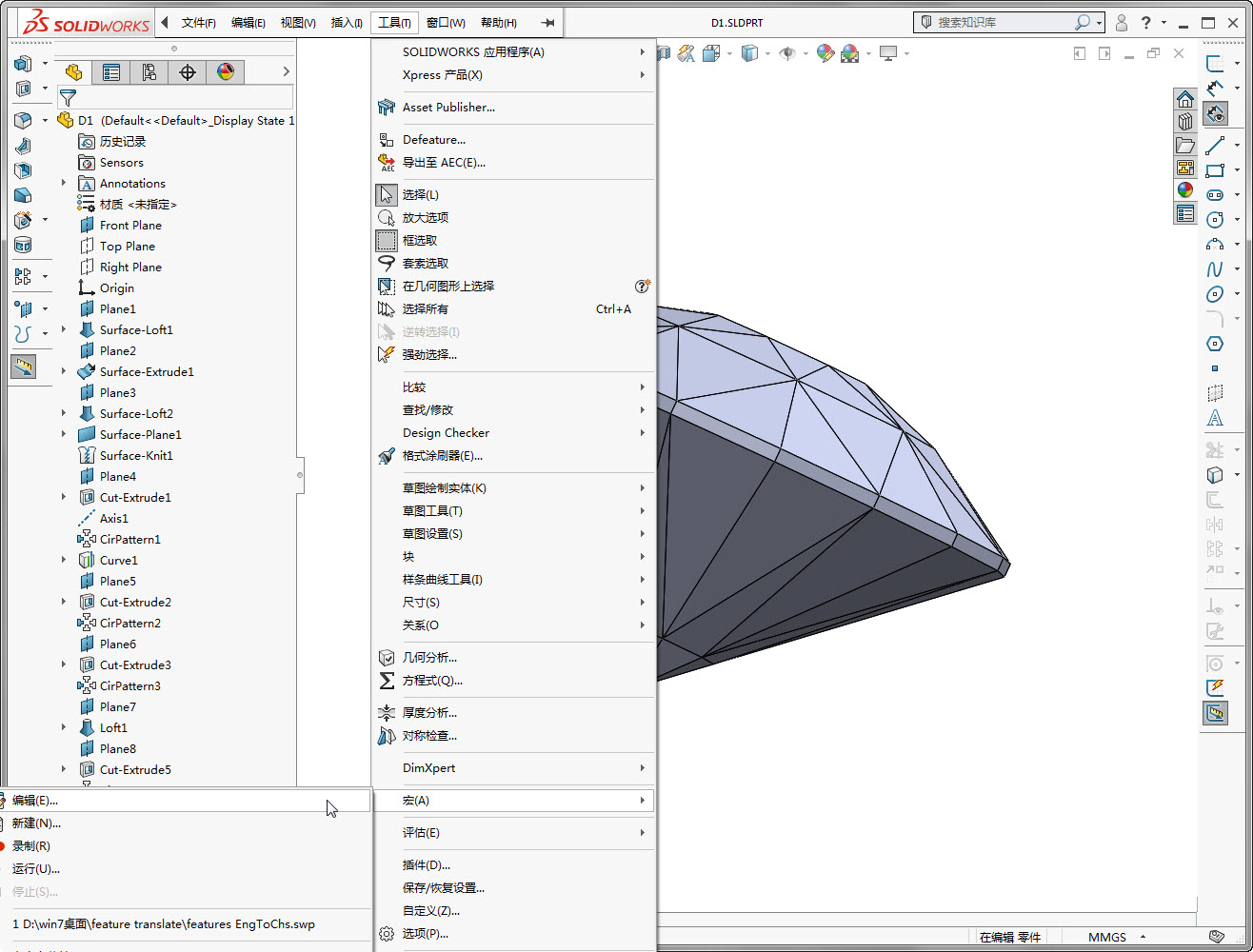Click Defeature... menu entry
This screenshot has width=1253, height=952.
tap(514, 140)
